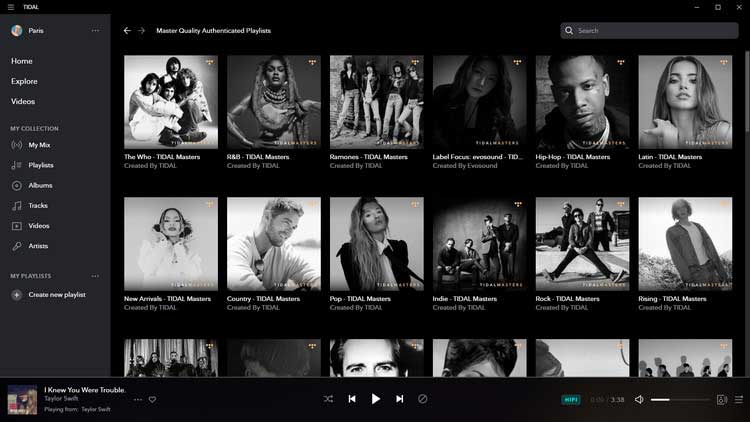Go back with the left arrow
Image resolution: width=750 pixels, height=422 pixels.
click(127, 30)
